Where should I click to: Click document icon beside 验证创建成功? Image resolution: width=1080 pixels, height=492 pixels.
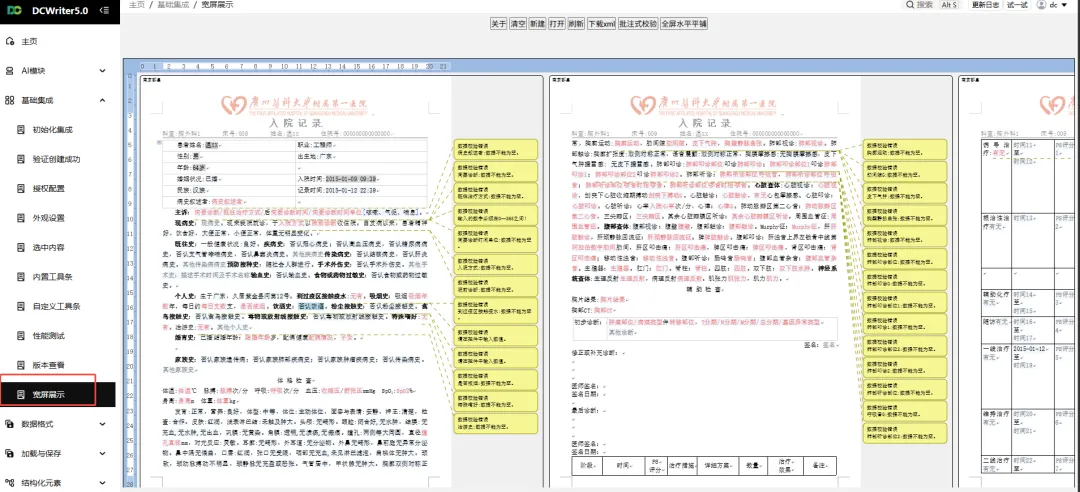21,159
